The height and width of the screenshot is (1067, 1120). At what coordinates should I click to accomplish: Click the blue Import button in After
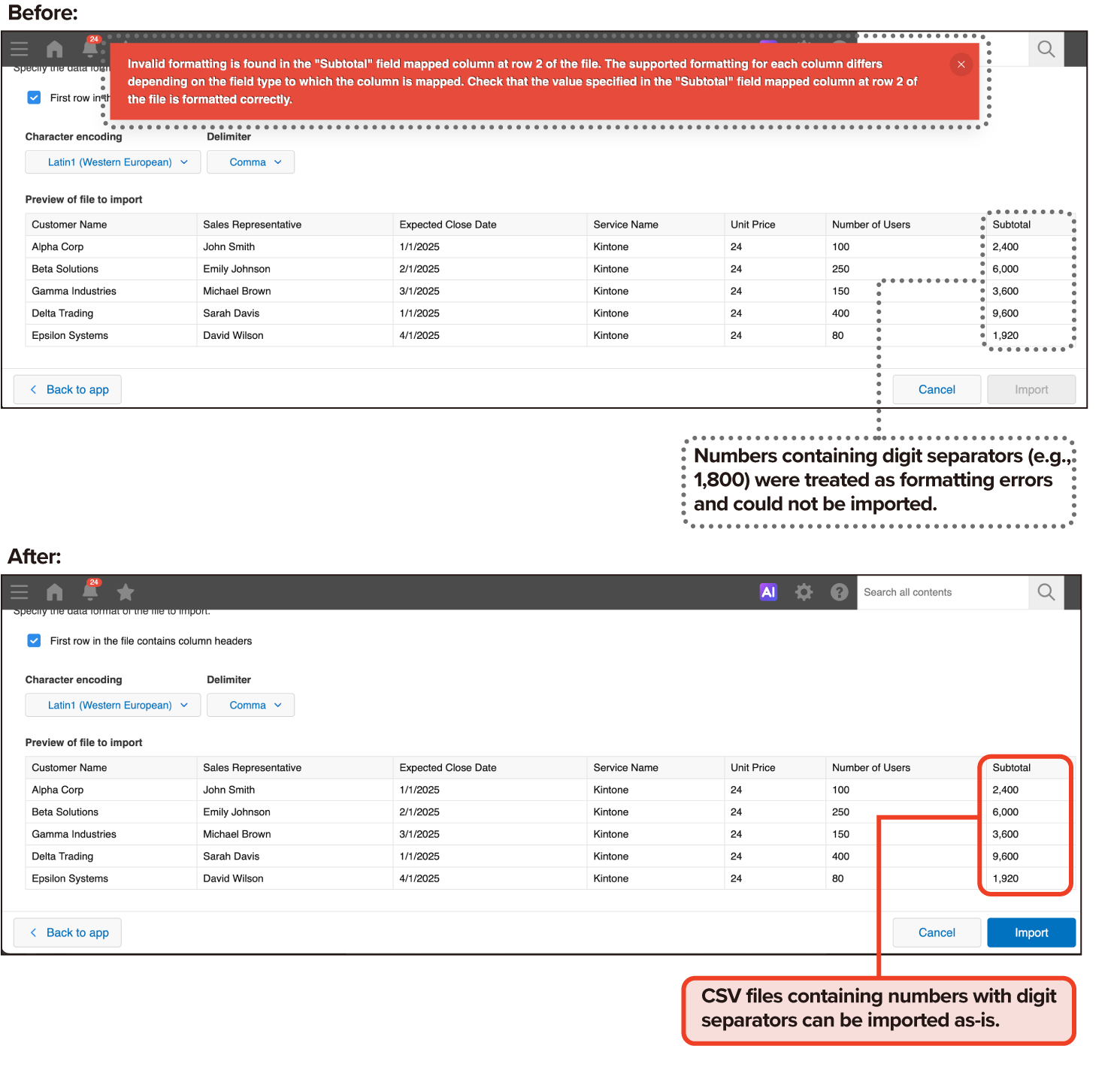pyautogui.click(x=1031, y=933)
